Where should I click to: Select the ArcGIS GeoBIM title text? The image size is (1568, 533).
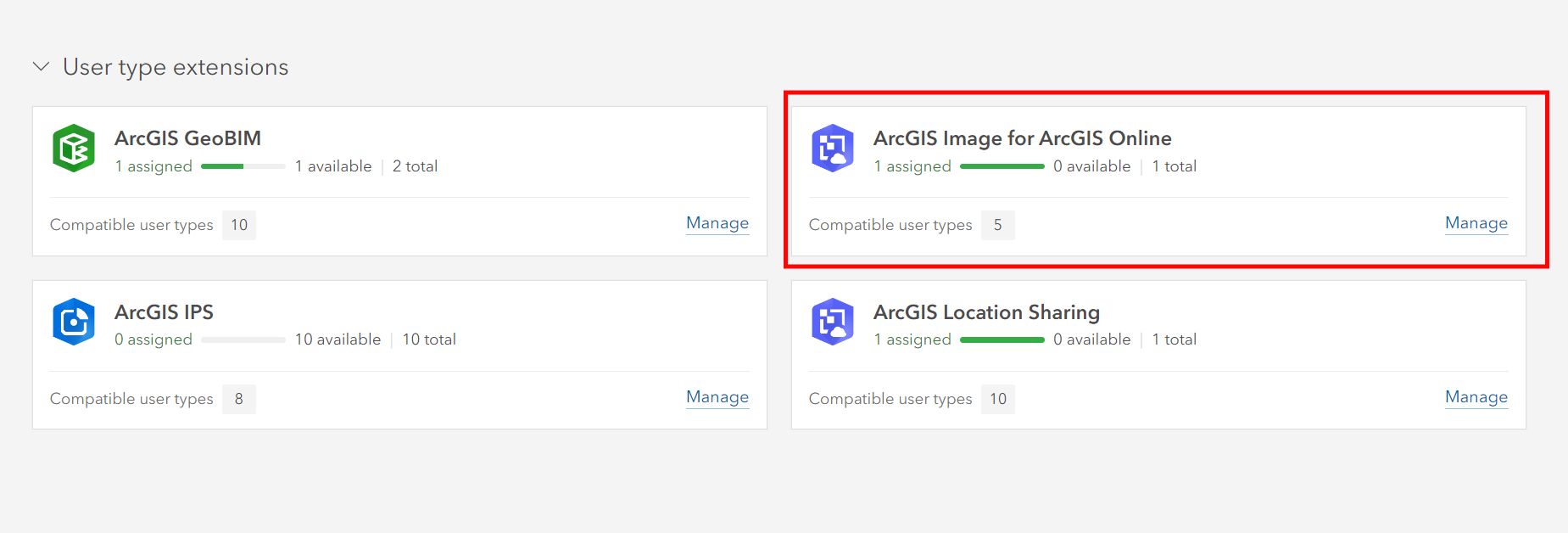pyautogui.click(x=187, y=138)
